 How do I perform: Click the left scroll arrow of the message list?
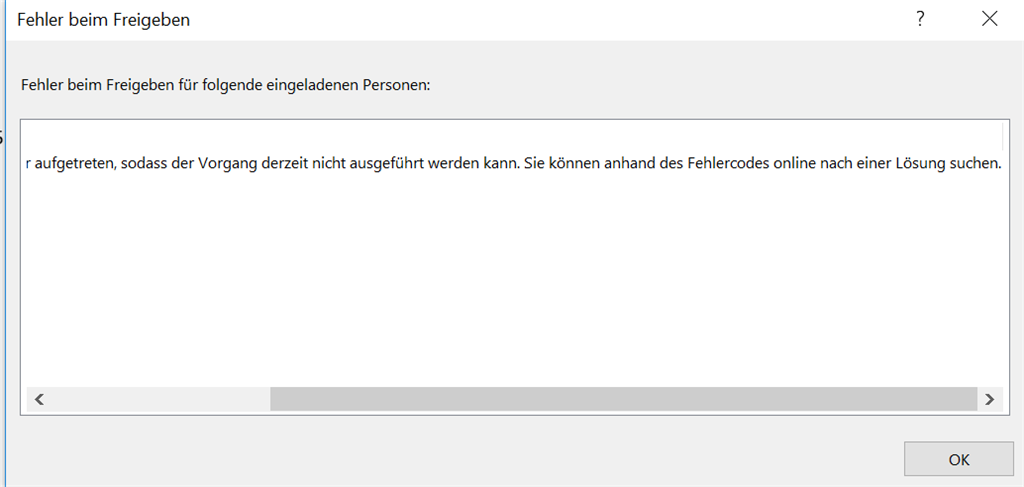click(x=39, y=399)
